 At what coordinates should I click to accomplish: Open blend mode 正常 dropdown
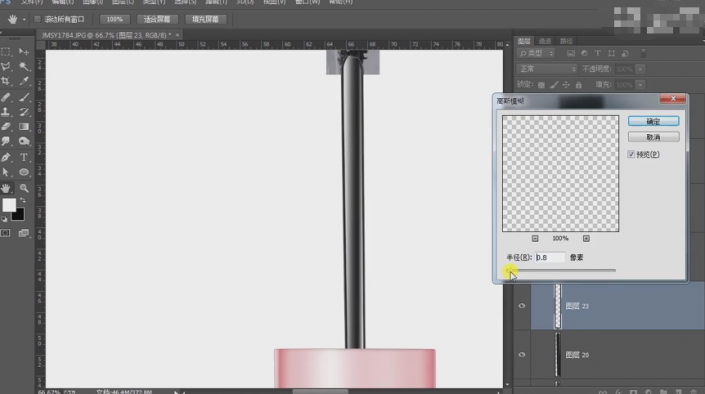547,69
